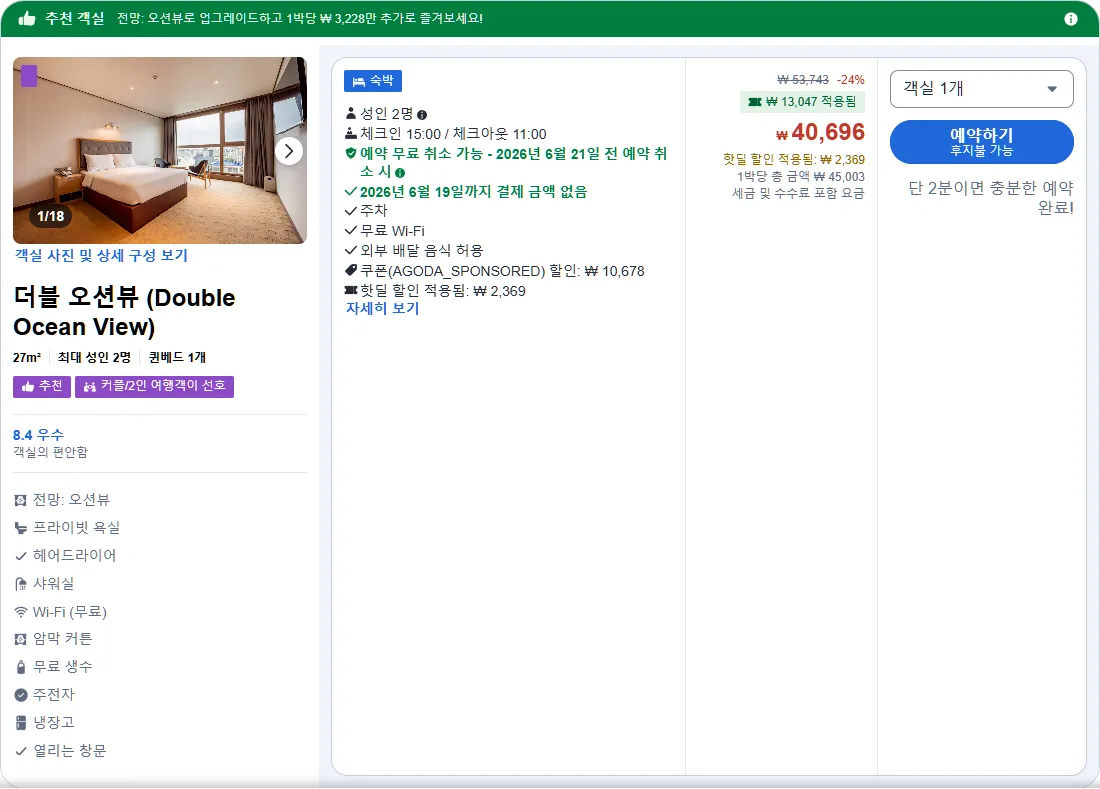Click the ₩ 13,047 적용됨 coupon badge
The width and height of the screenshot is (1100, 789).
click(803, 102)
